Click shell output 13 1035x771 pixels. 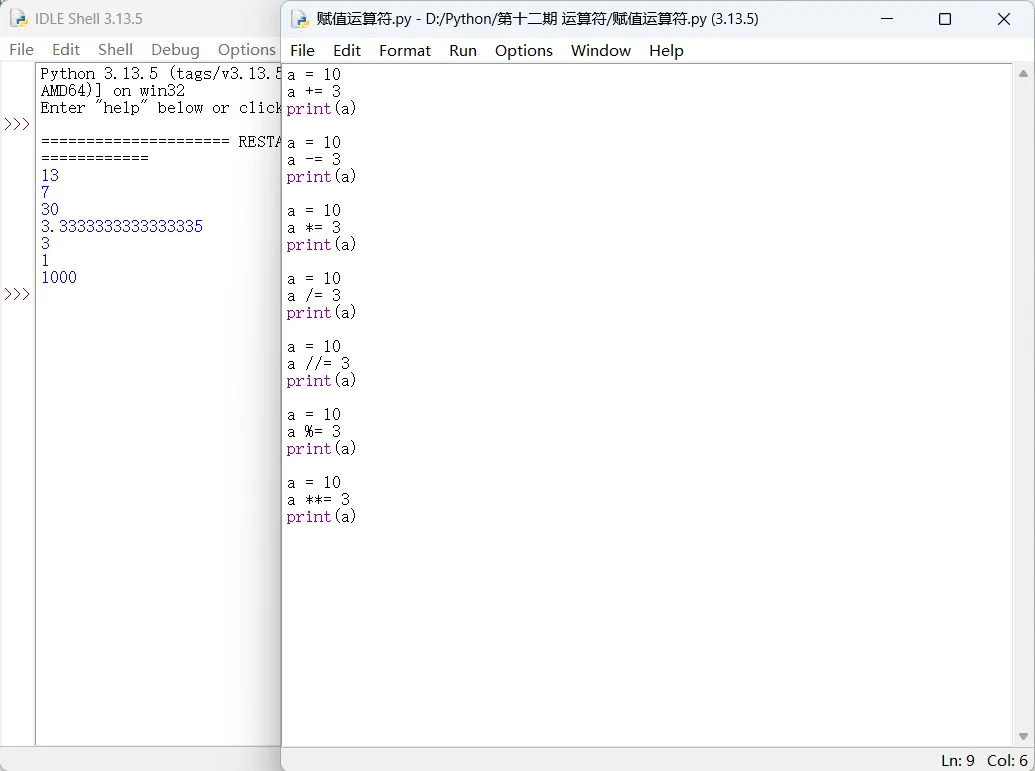(50, 176)
